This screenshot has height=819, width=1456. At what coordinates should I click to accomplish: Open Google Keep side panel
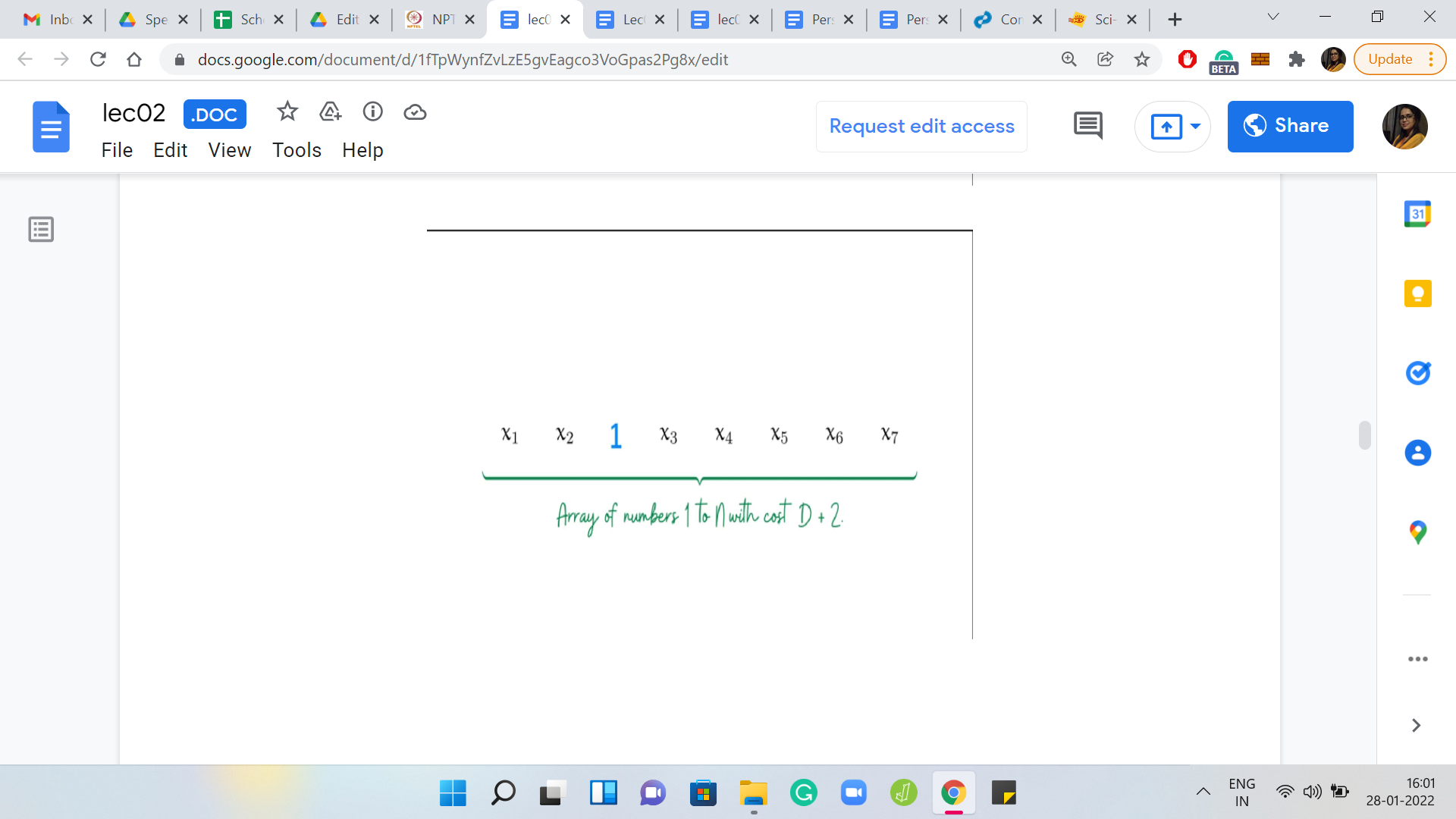(x=1417, y=293)
